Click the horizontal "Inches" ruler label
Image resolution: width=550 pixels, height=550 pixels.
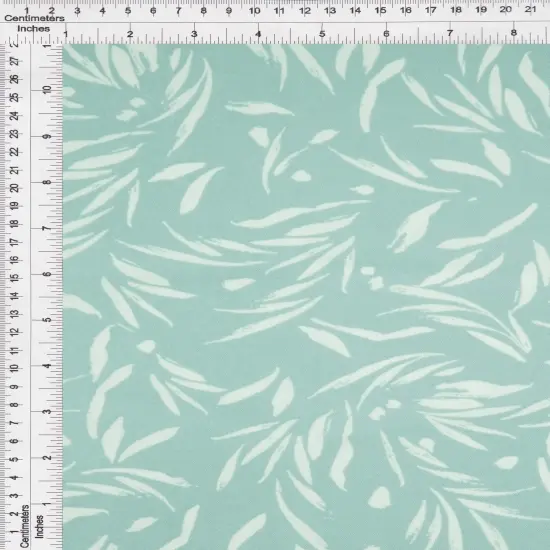(34, 29)
